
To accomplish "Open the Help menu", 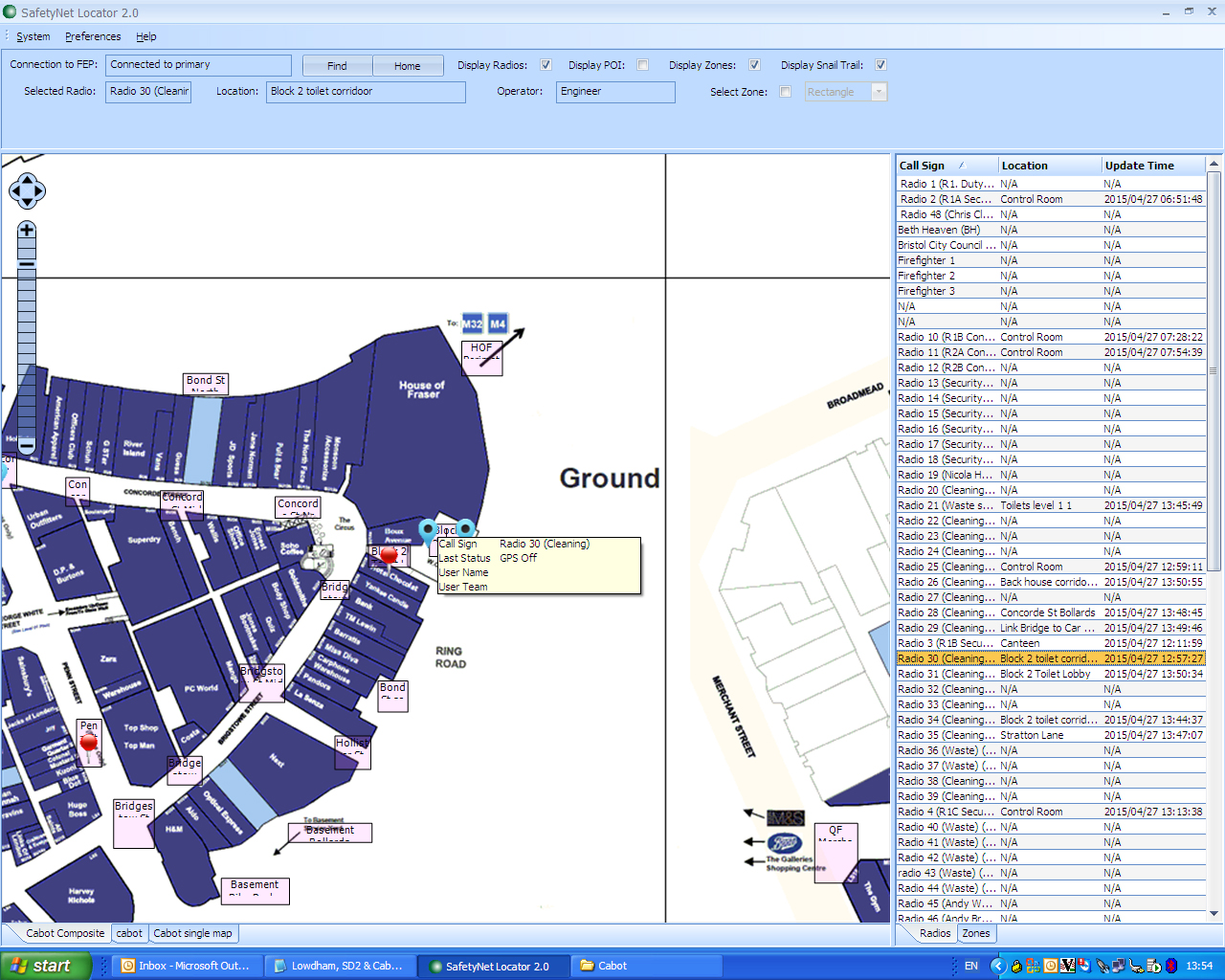I will (x=145, y=36).
